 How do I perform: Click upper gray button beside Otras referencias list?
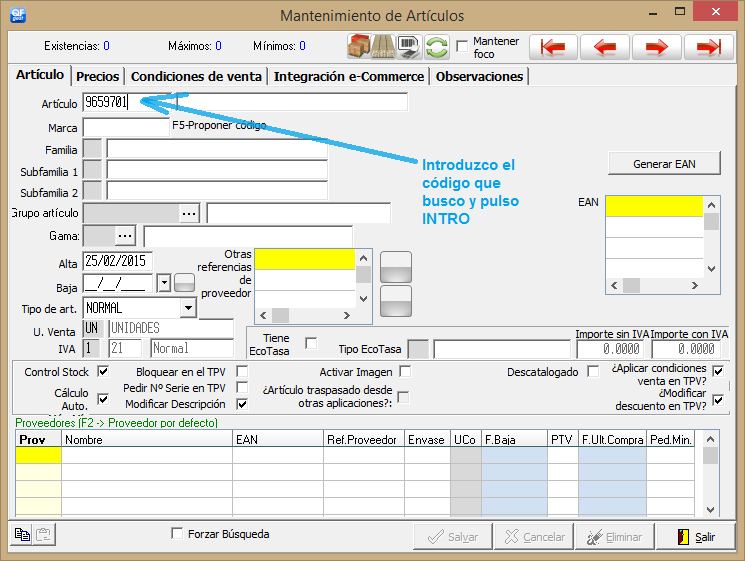tap(396, 267)
